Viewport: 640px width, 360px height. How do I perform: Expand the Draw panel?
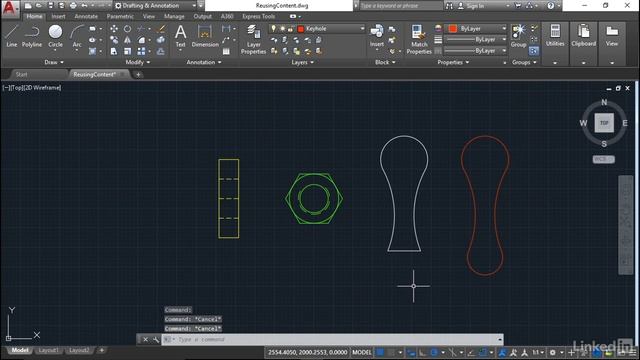pyautogui.click(x=54, y=62)
